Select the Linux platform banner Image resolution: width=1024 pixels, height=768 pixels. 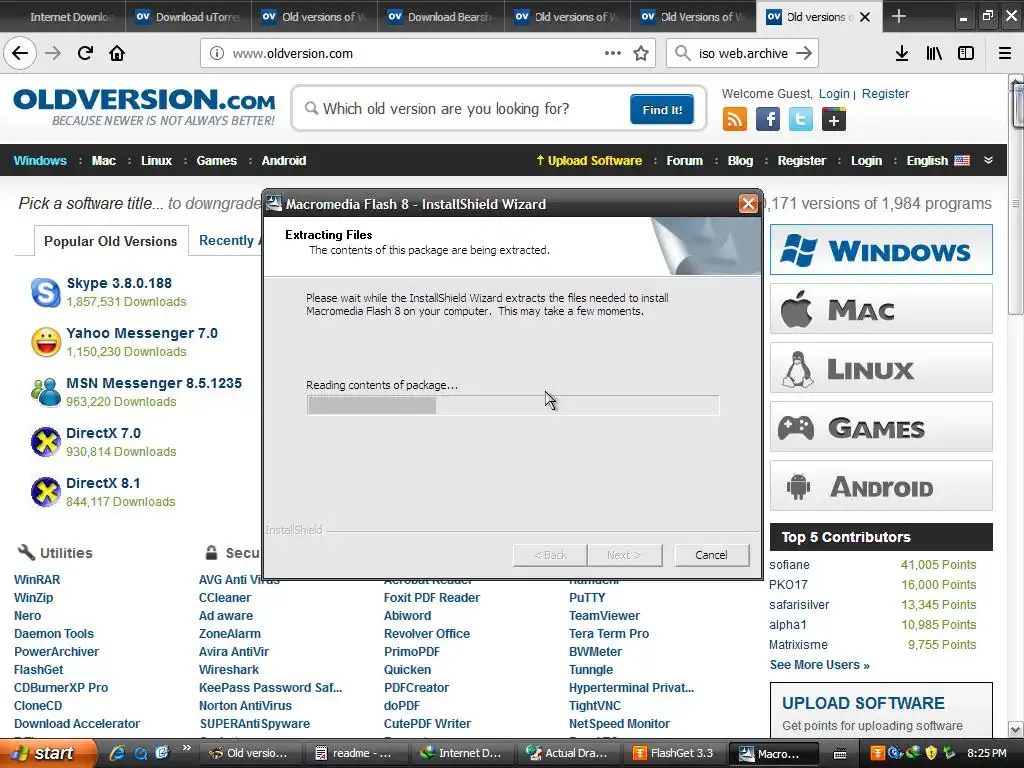[x=881, y=368]
